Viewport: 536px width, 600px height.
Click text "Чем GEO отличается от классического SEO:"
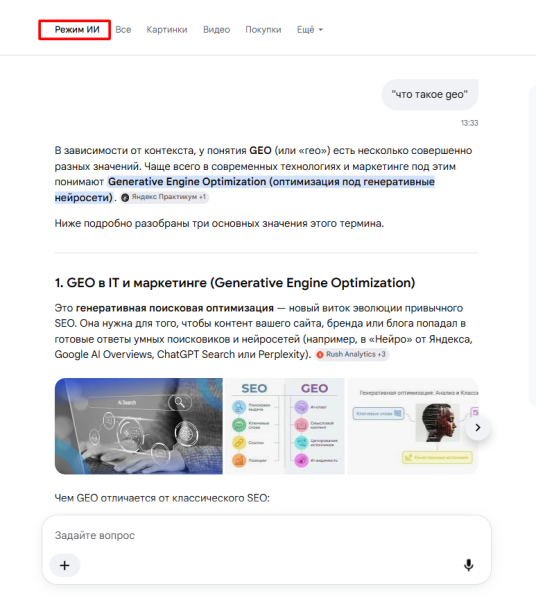(162, 498)
